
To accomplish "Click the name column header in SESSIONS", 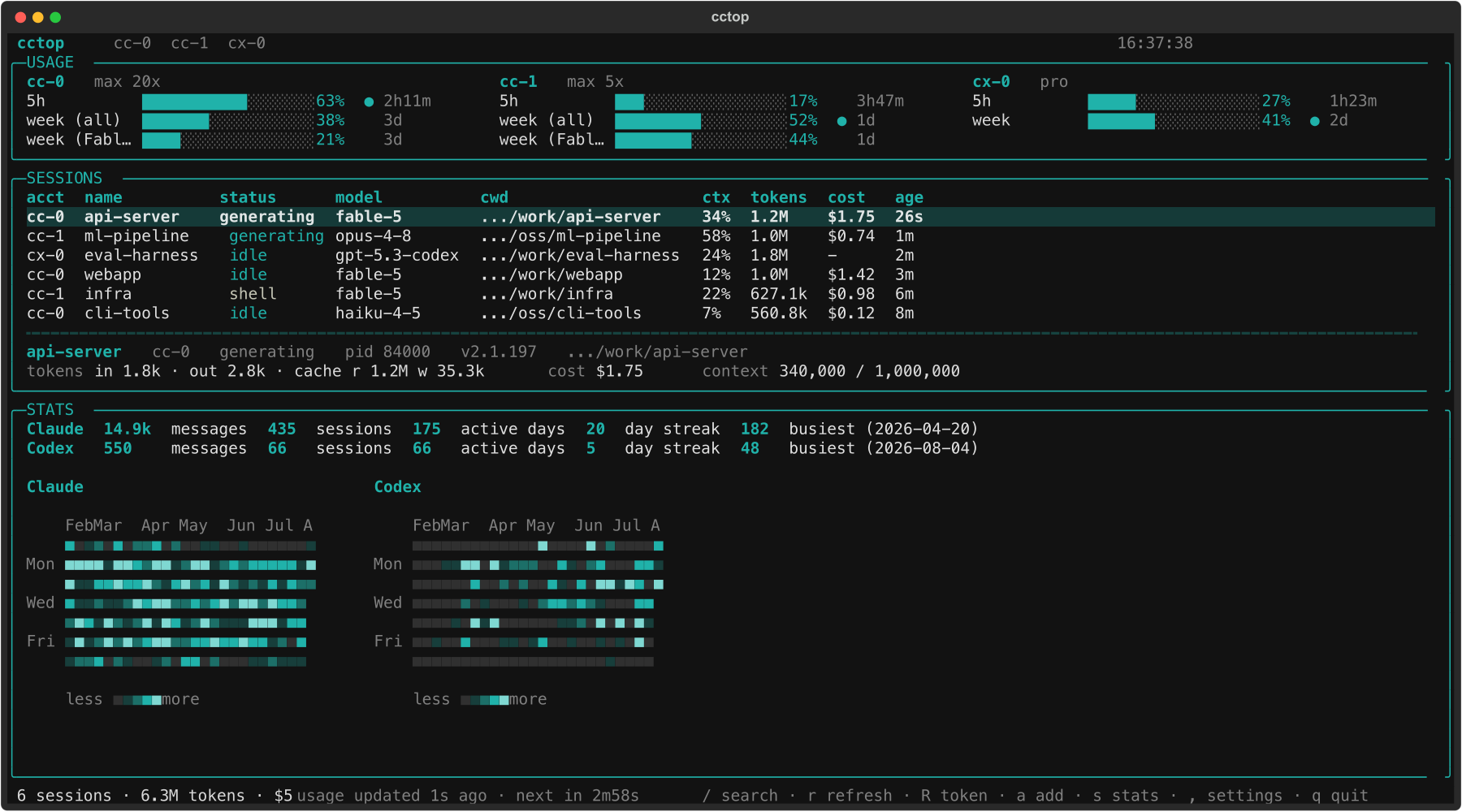I will tap(103, 197).
